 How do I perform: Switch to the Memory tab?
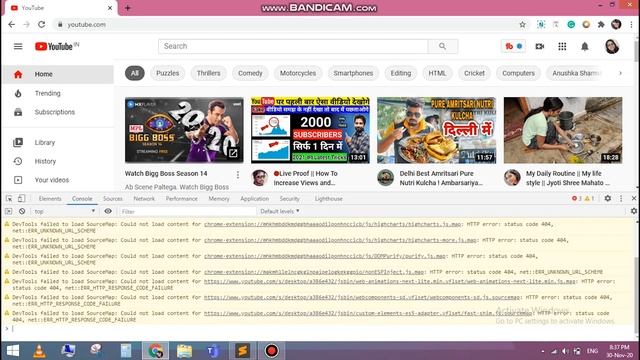pos(219,199)
